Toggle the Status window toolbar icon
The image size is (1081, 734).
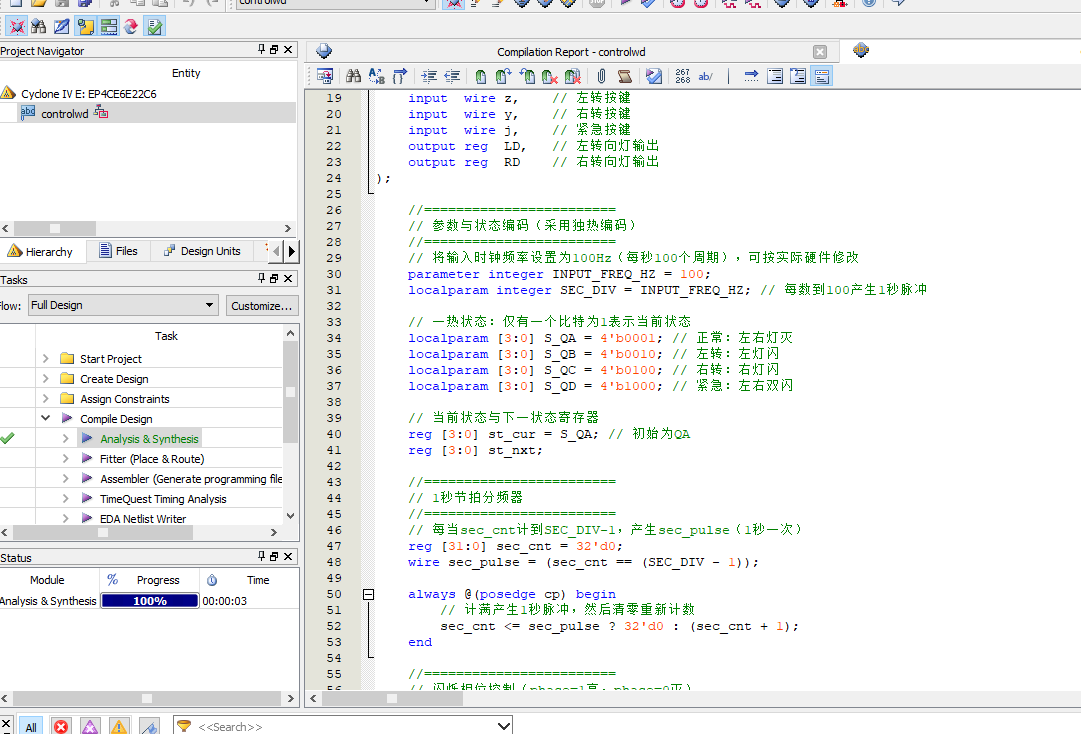pyautogui.click(x=109, y=27)
